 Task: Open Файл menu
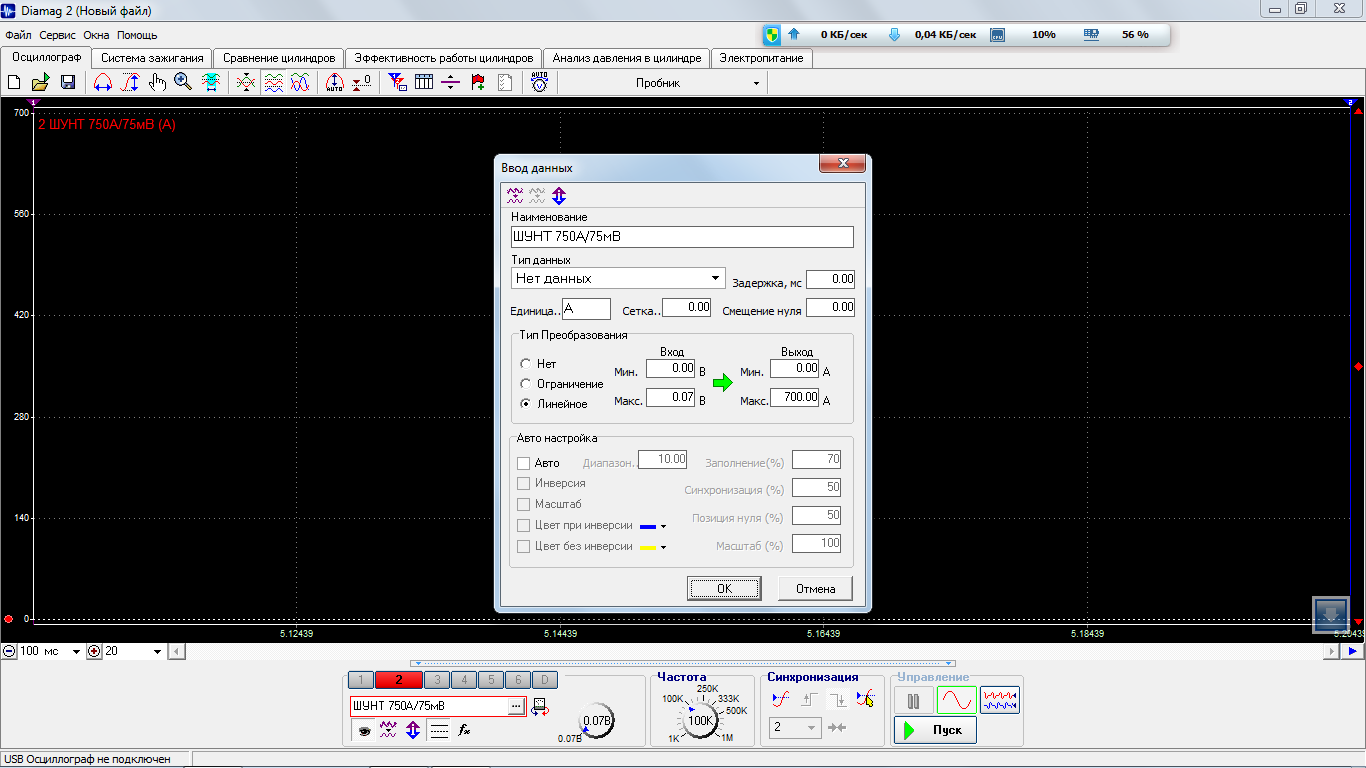(x=18, y=35)
